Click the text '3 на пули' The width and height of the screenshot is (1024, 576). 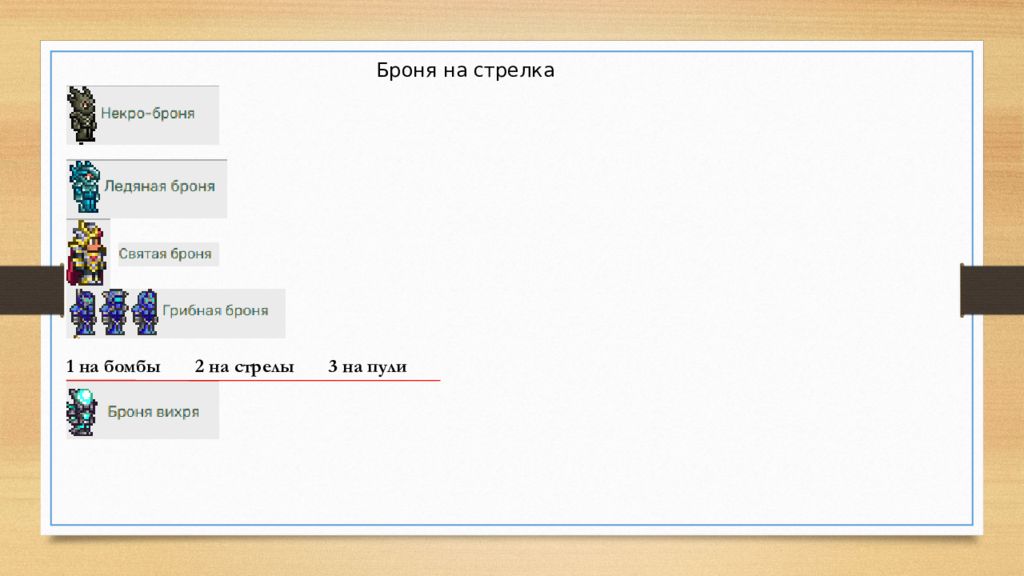(x=367, y=367)
